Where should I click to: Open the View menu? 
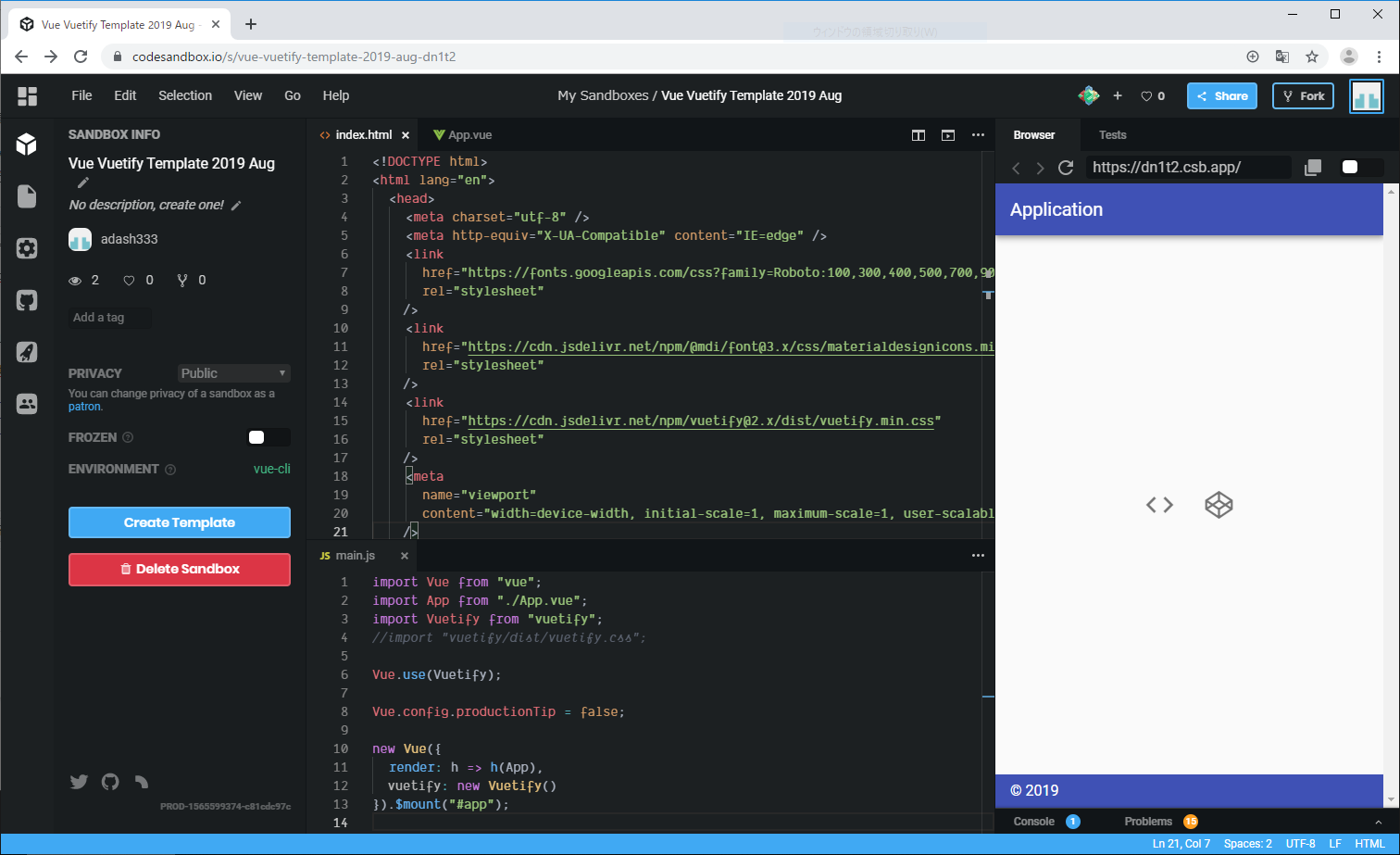coord(248,95)
